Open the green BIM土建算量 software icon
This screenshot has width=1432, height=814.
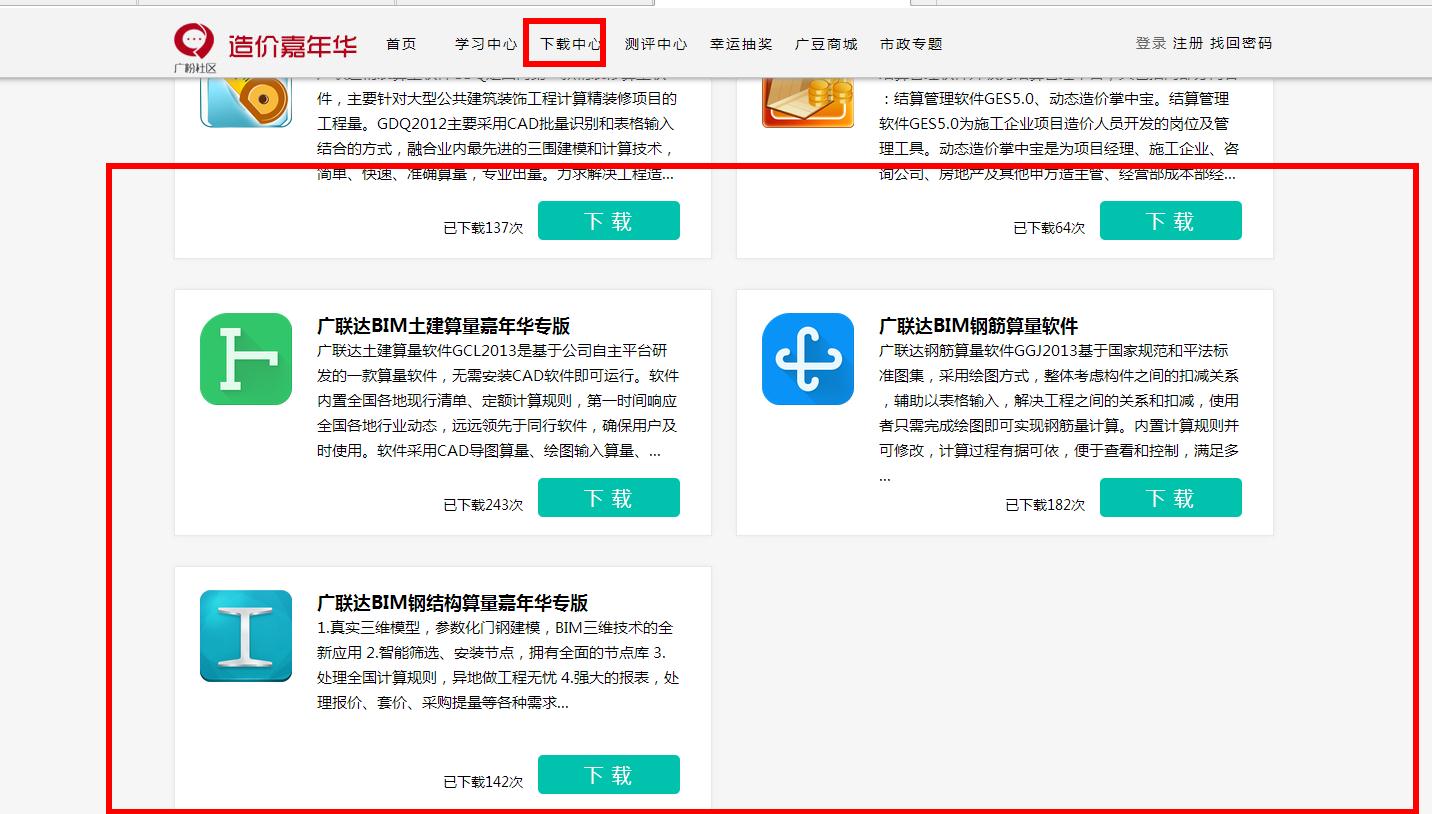click(246, 359)
